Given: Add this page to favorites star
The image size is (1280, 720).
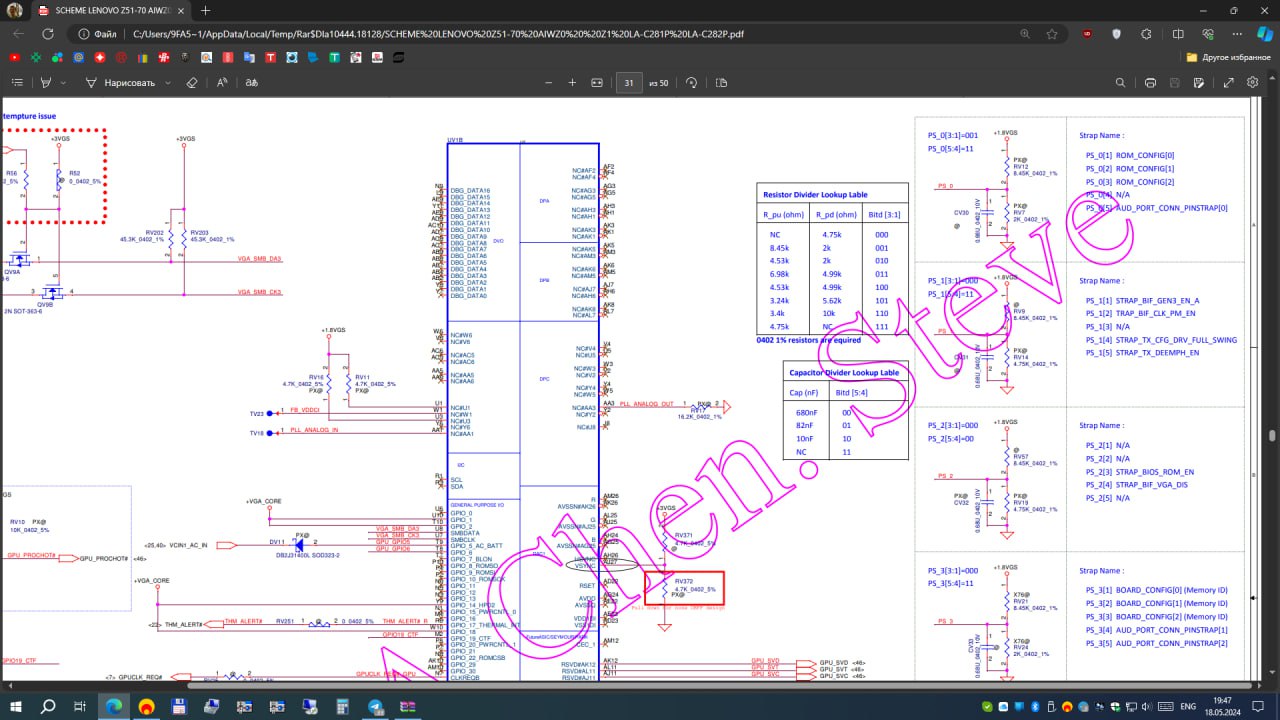Looking at the screenshot, I should click(x=1052, y=33).
